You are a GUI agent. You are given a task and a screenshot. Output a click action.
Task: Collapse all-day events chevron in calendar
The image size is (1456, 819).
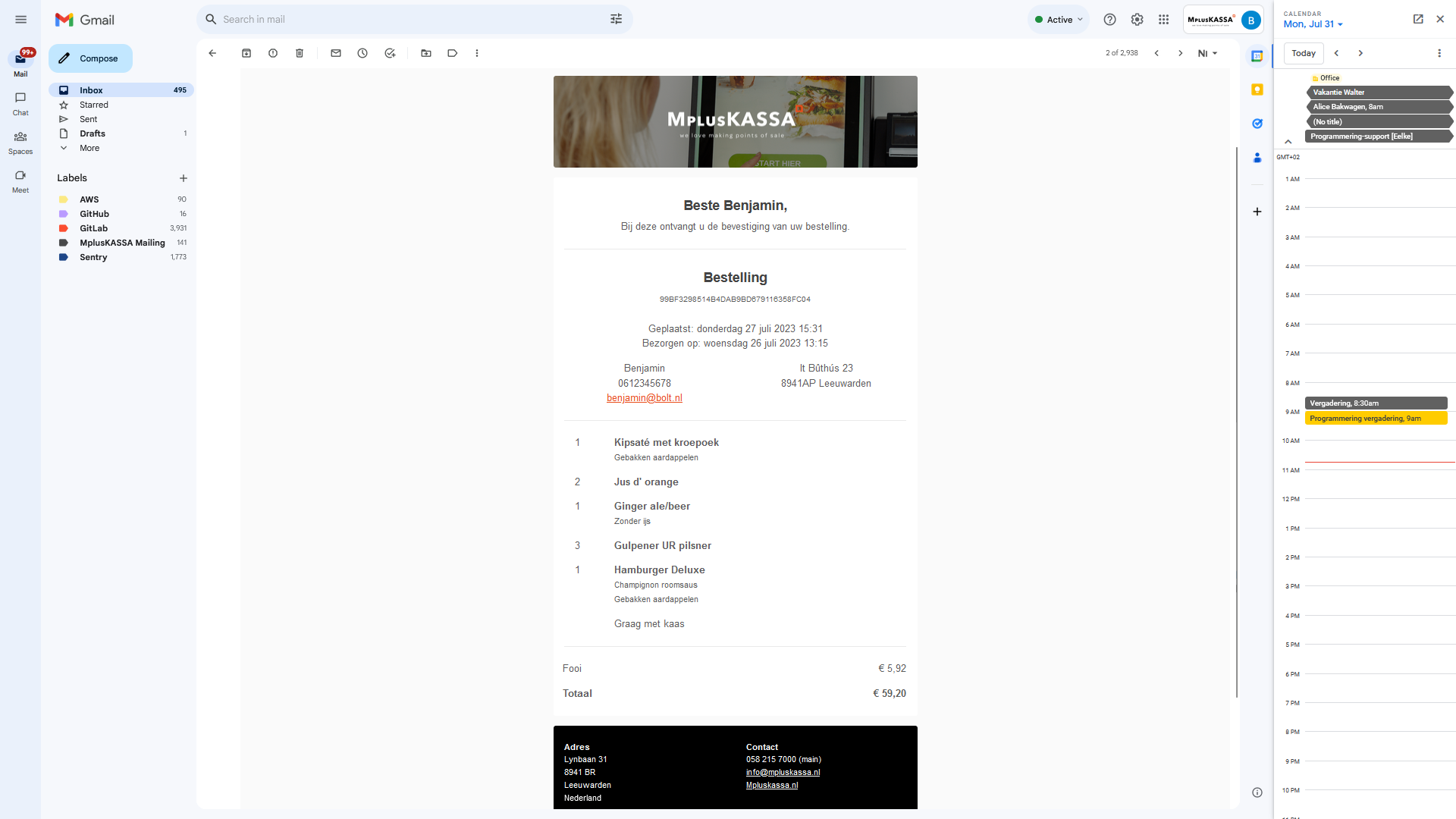[1288, 142]
